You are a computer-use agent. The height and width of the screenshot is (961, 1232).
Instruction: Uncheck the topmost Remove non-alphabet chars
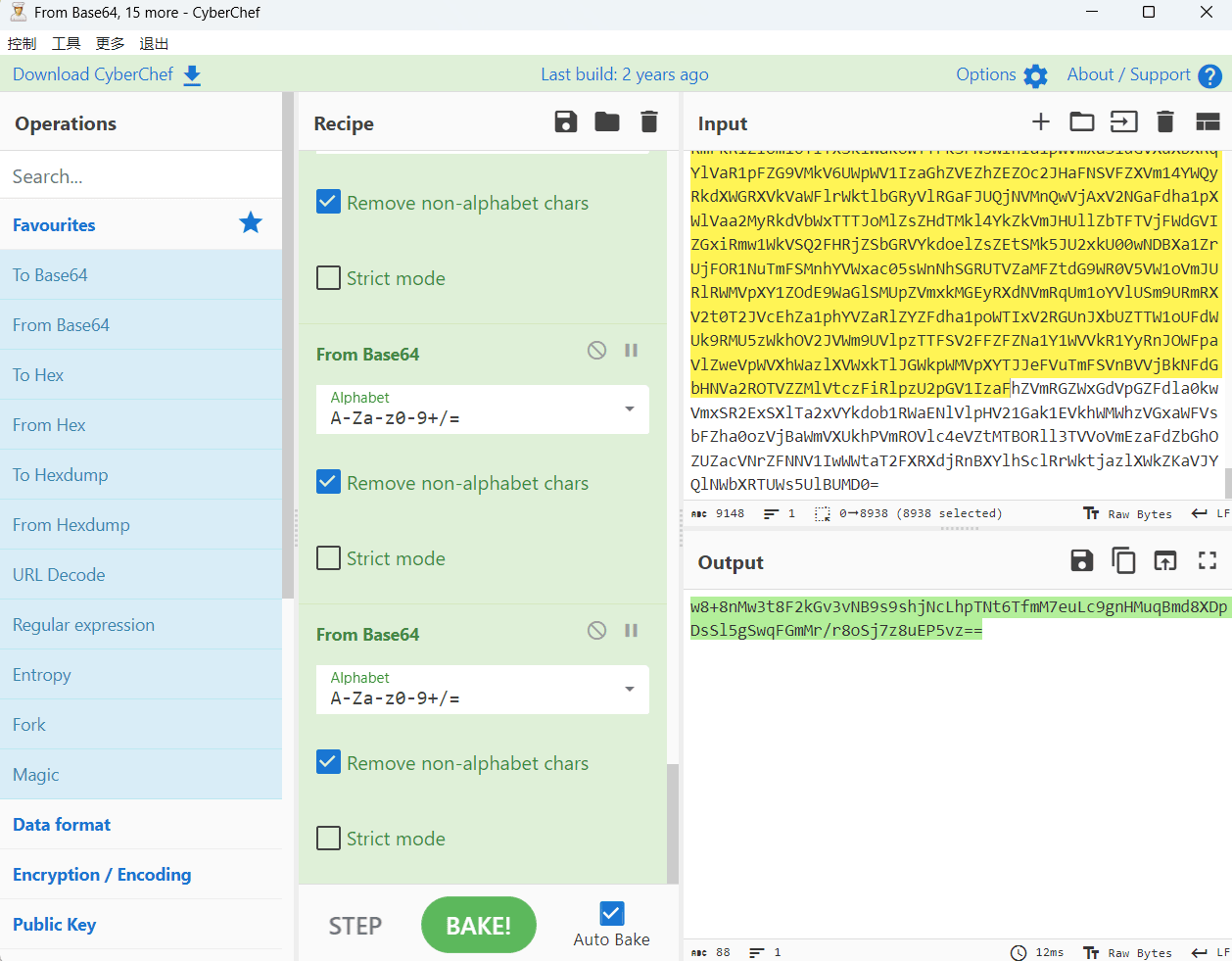coord(329,202)
